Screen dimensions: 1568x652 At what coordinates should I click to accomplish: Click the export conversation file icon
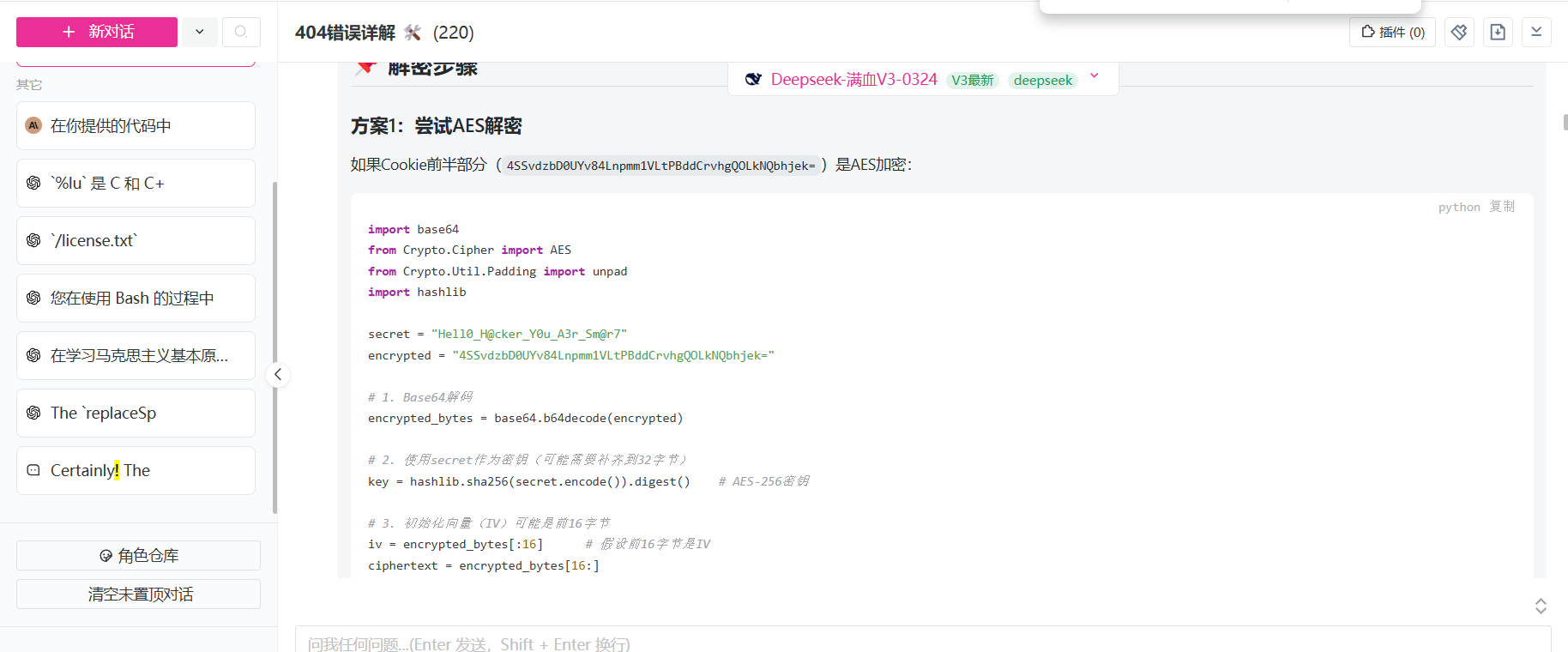pyautogui.click(x=1498, y=33)
